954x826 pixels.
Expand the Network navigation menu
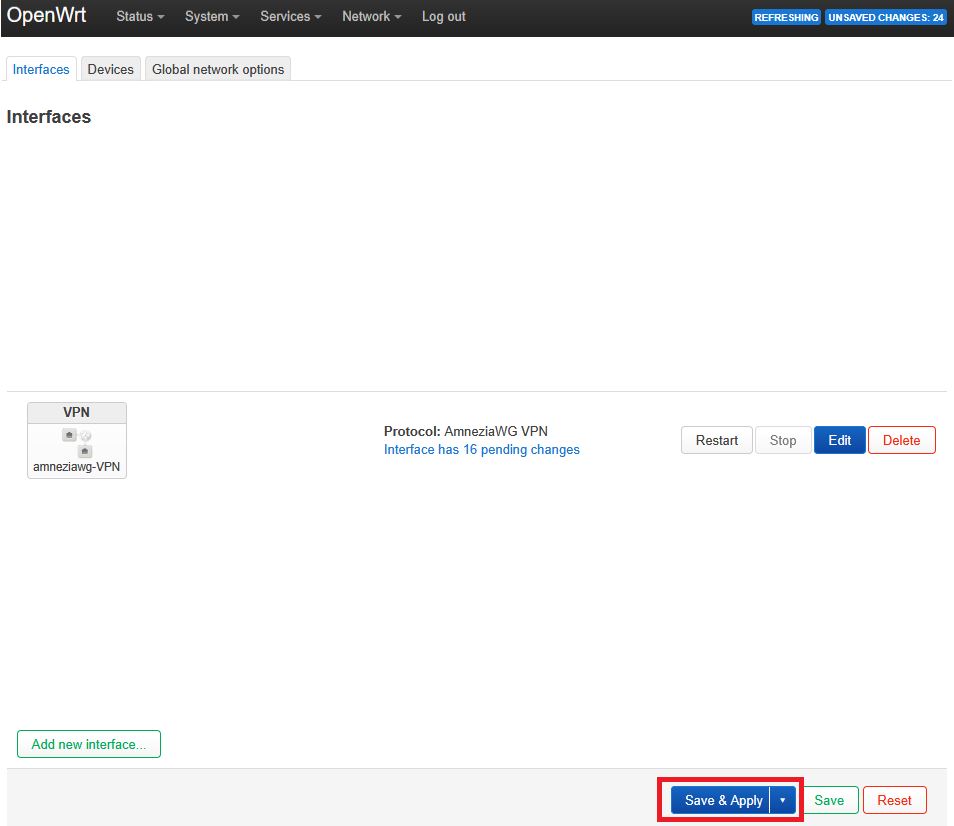371,17
